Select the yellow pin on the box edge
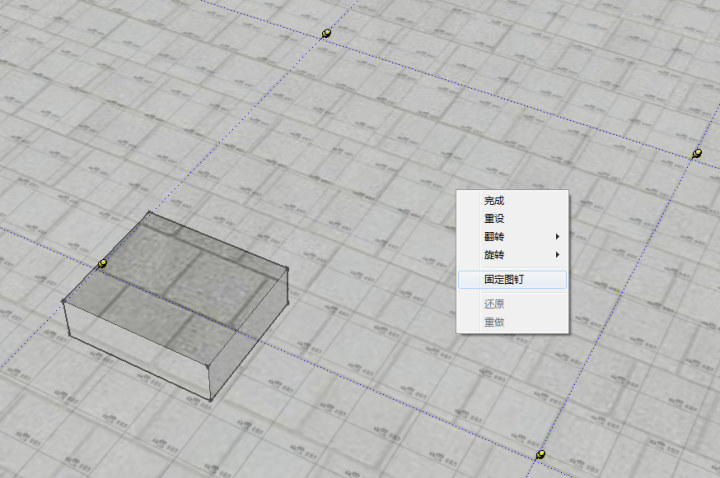The image size is (720, 478). point(102,264)
